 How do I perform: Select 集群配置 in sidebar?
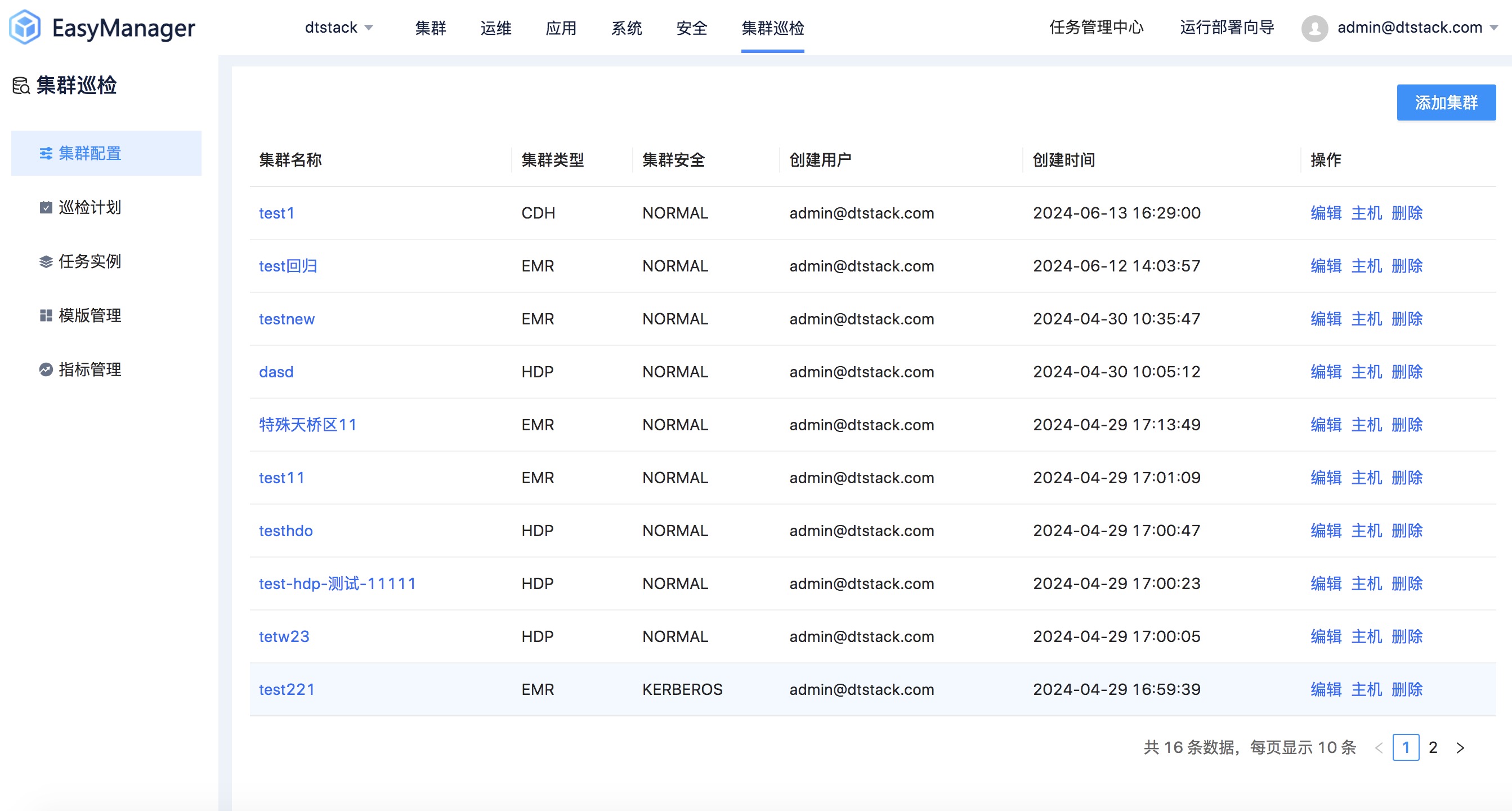coord(106,153)
